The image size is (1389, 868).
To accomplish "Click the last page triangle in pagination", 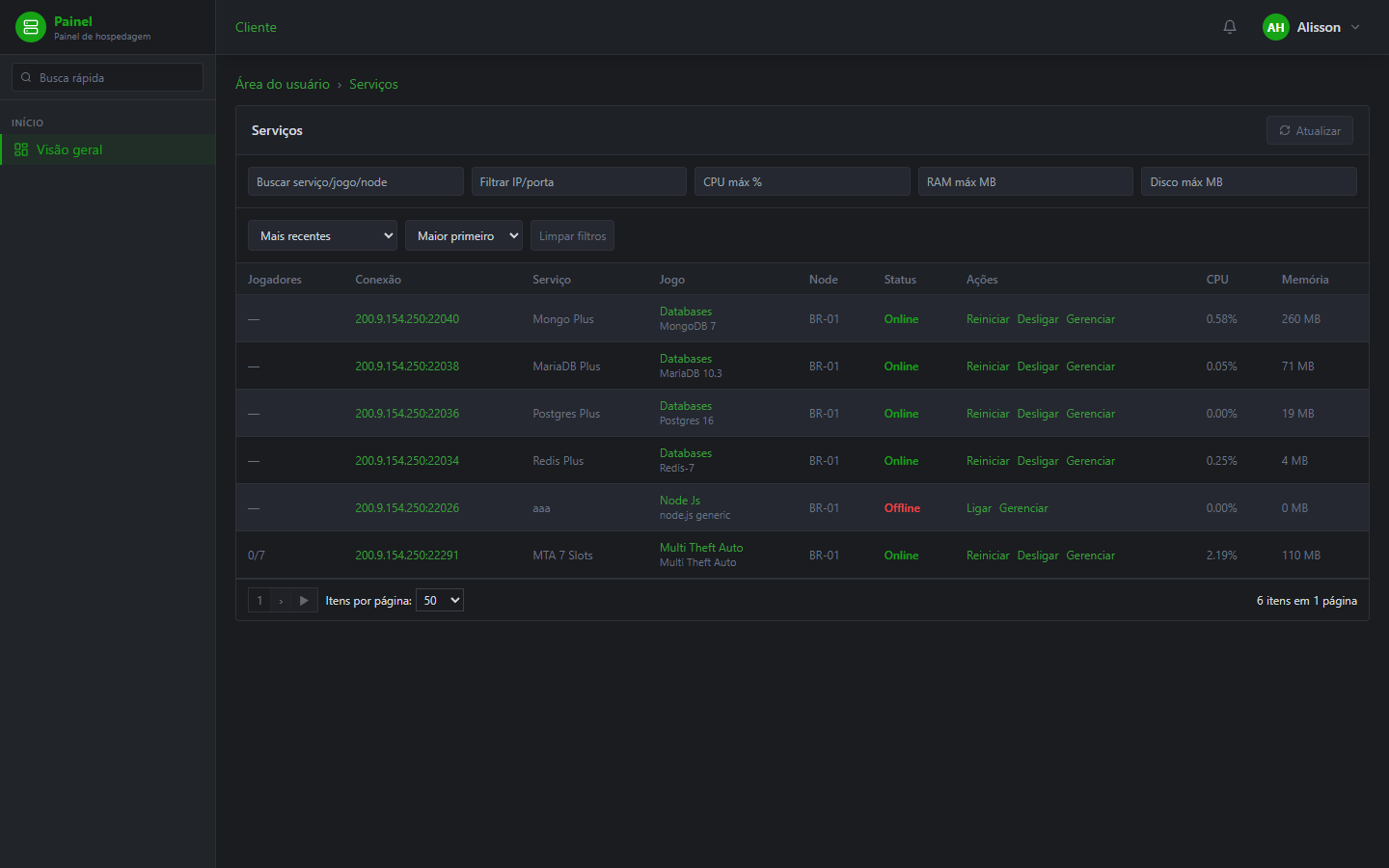I will click(304, 600).
